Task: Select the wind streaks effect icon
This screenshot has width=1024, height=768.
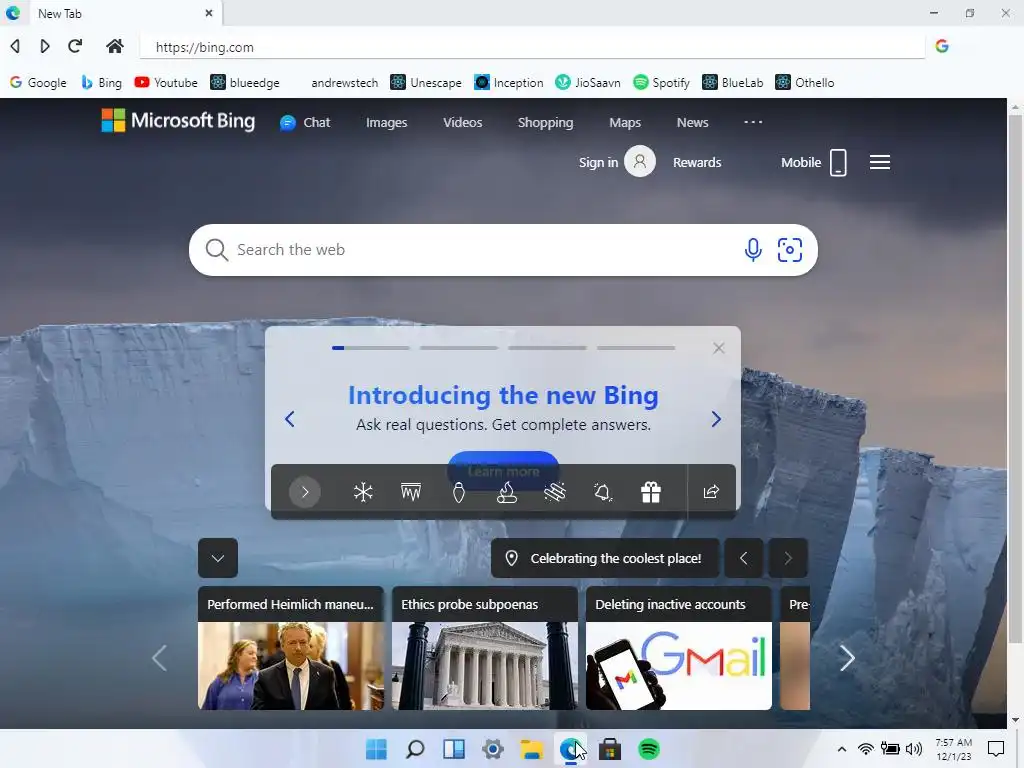Action: tap(554, 492)
